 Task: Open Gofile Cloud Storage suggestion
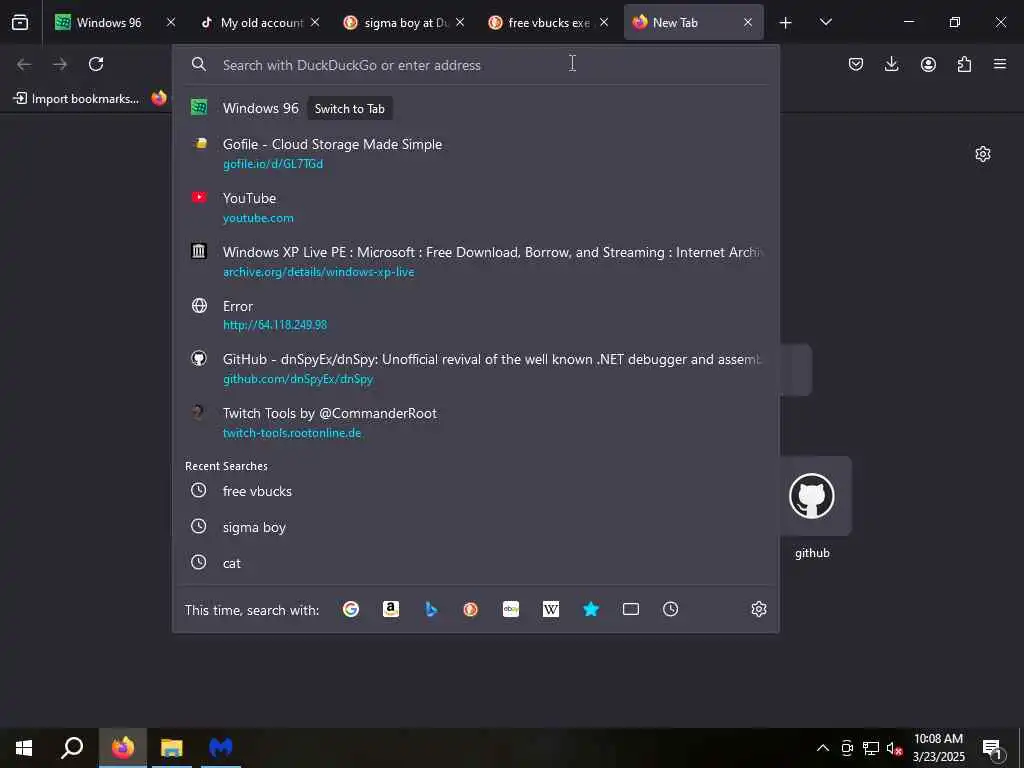[x=475, y=153]
